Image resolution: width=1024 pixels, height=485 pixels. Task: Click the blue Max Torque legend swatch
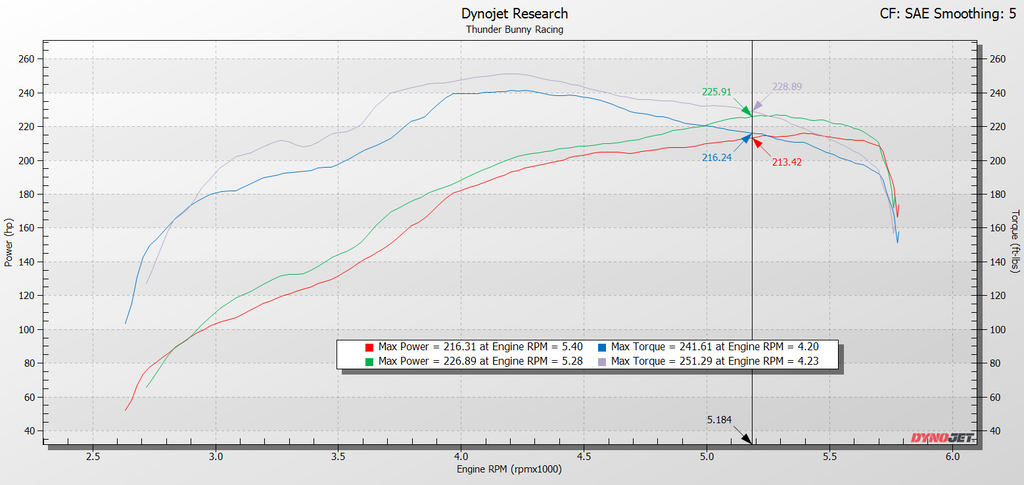(x=602, y=347)
